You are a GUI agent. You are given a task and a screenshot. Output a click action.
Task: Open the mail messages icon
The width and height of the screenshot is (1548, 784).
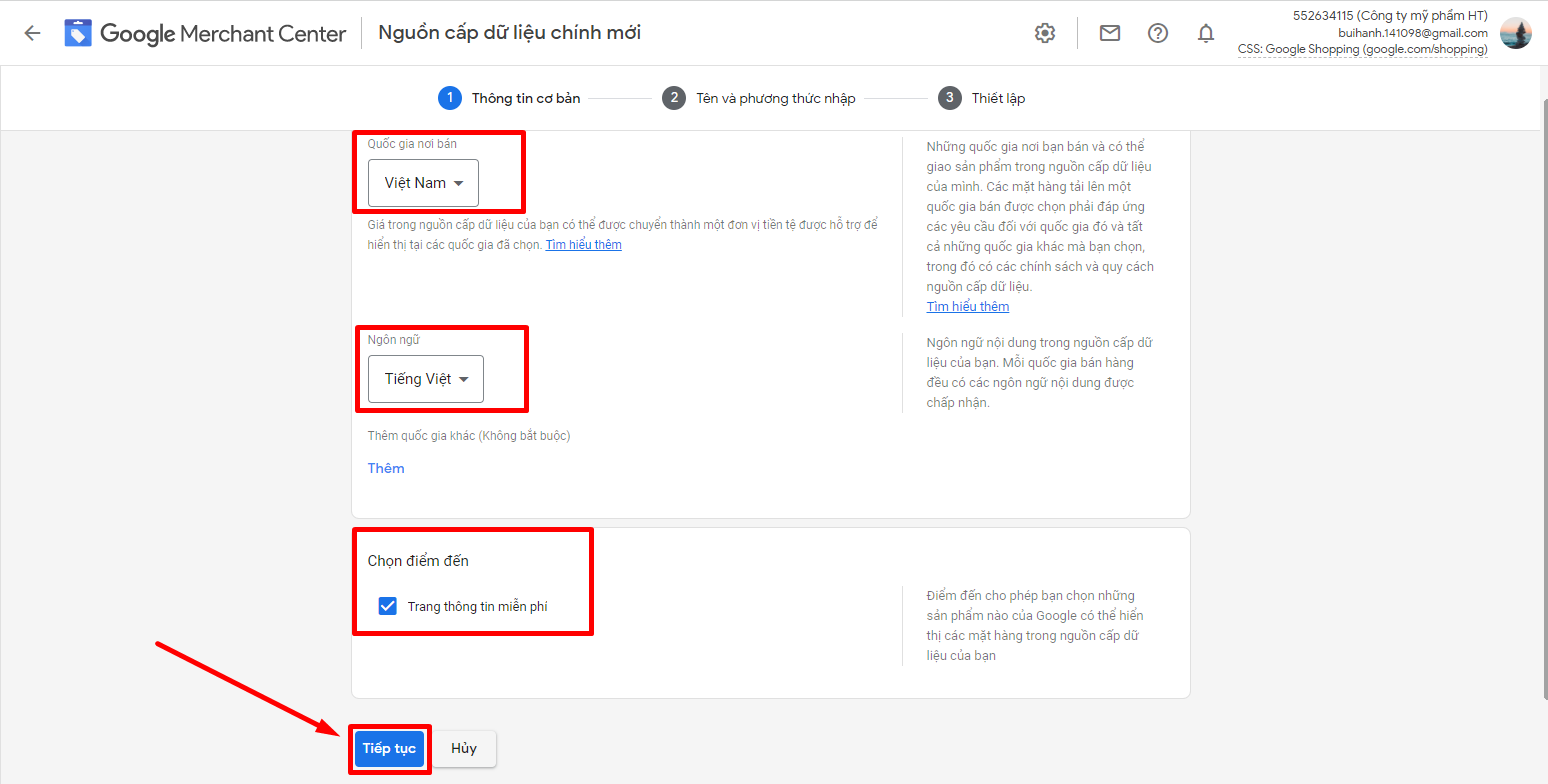coord(1110,33)
